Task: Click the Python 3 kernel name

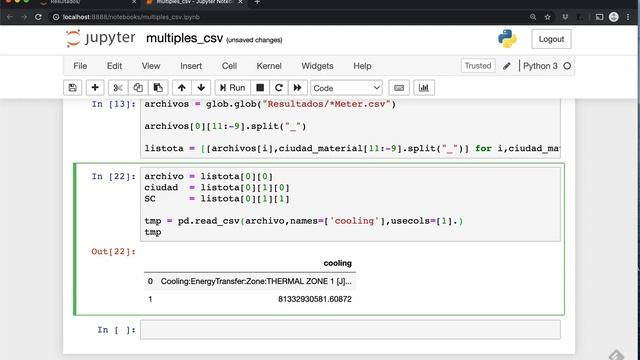Action: [x=540, y=66]
